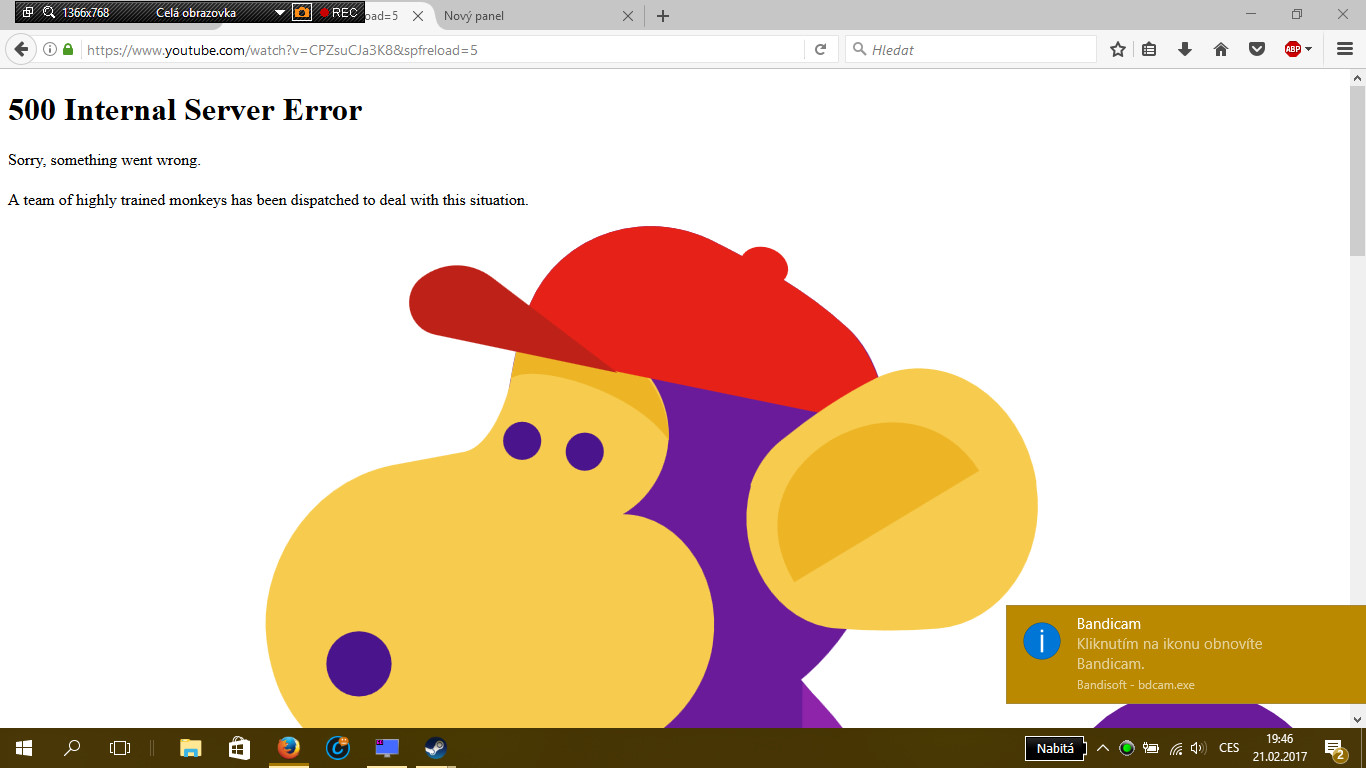This screenshot has height=768, width=1366.
Task: Open the clock showing 19:46
Action: click(1280, 748)
